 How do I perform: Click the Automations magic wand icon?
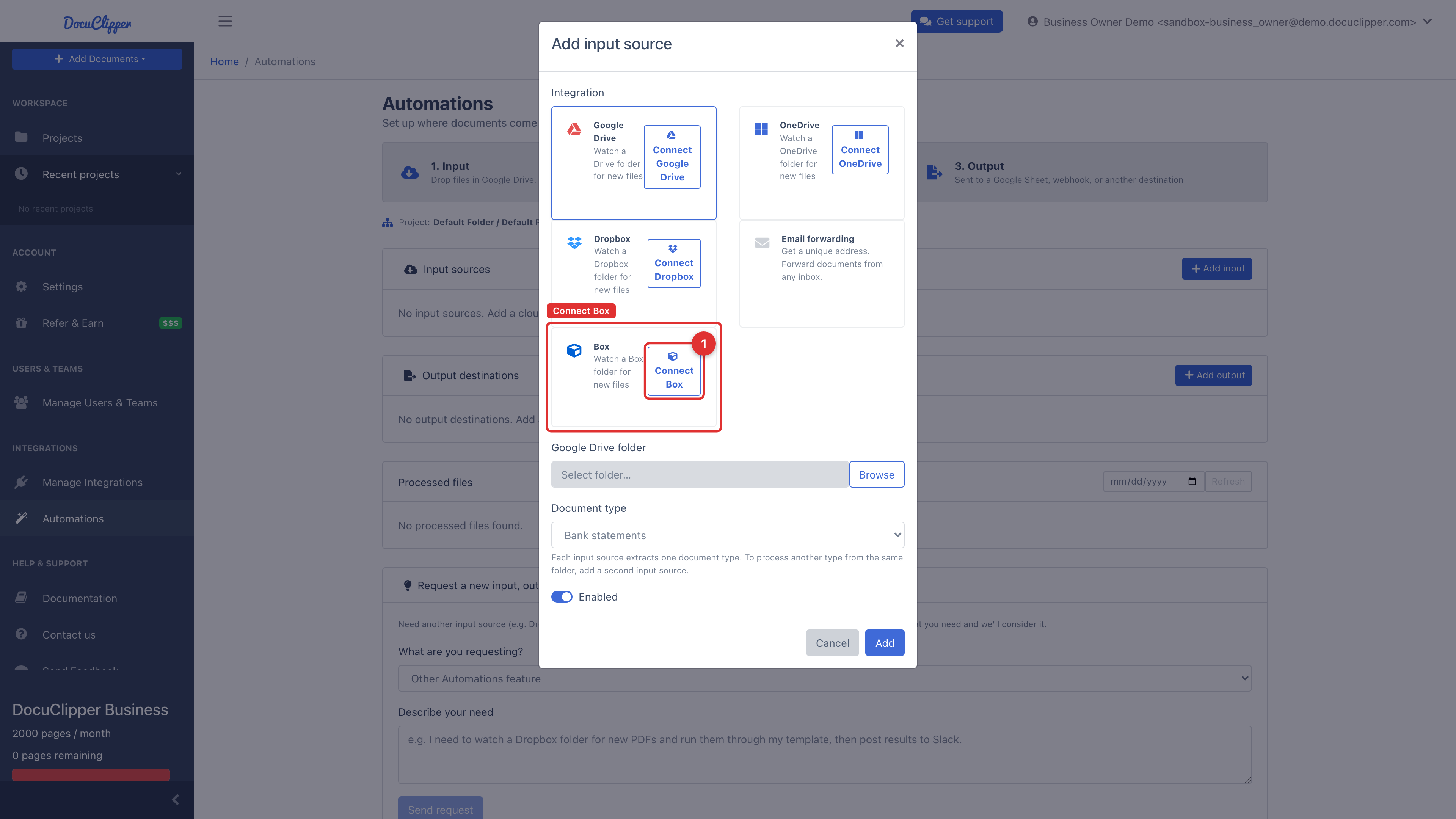pyautogui.click(x=22, y=518)
